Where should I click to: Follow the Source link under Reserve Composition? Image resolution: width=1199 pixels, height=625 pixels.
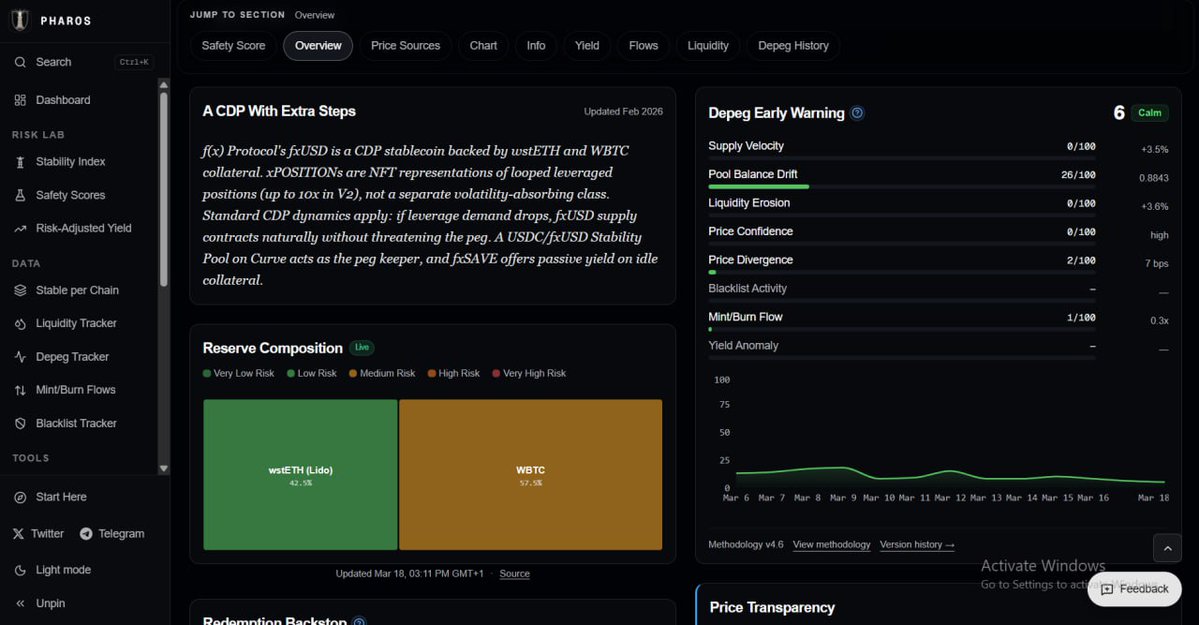point(515,574)
